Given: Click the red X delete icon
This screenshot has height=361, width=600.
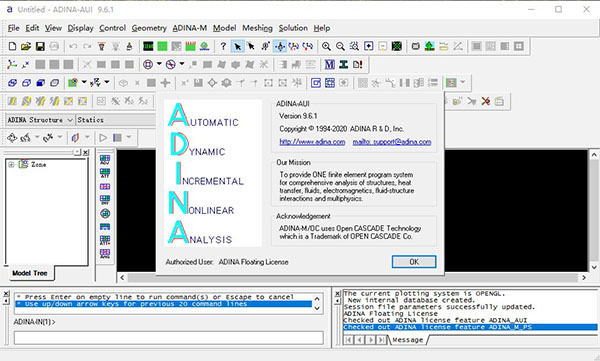Looking at the screenshot, I should [x=486, y=101].
